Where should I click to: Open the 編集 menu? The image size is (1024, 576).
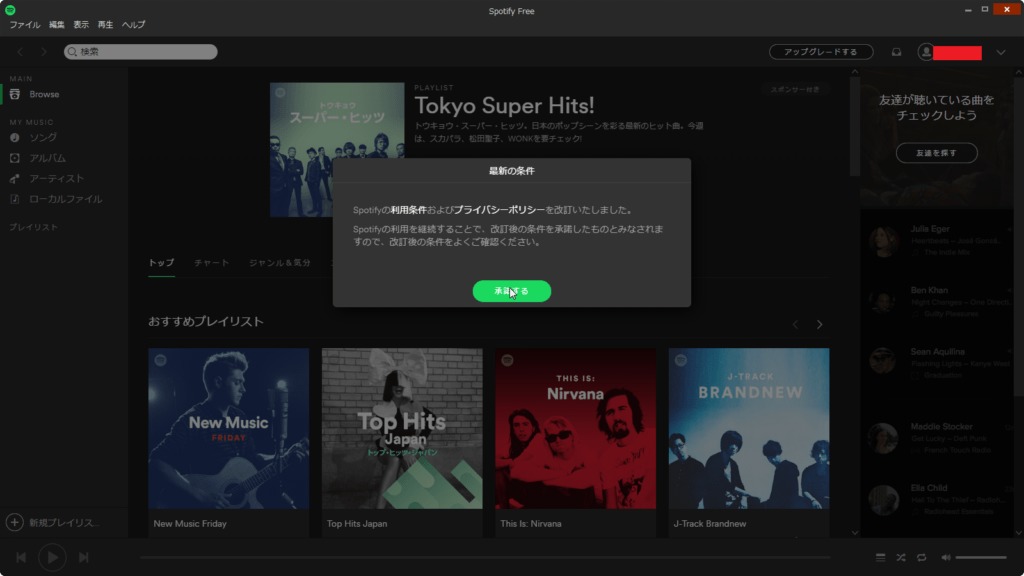[57, 25]
